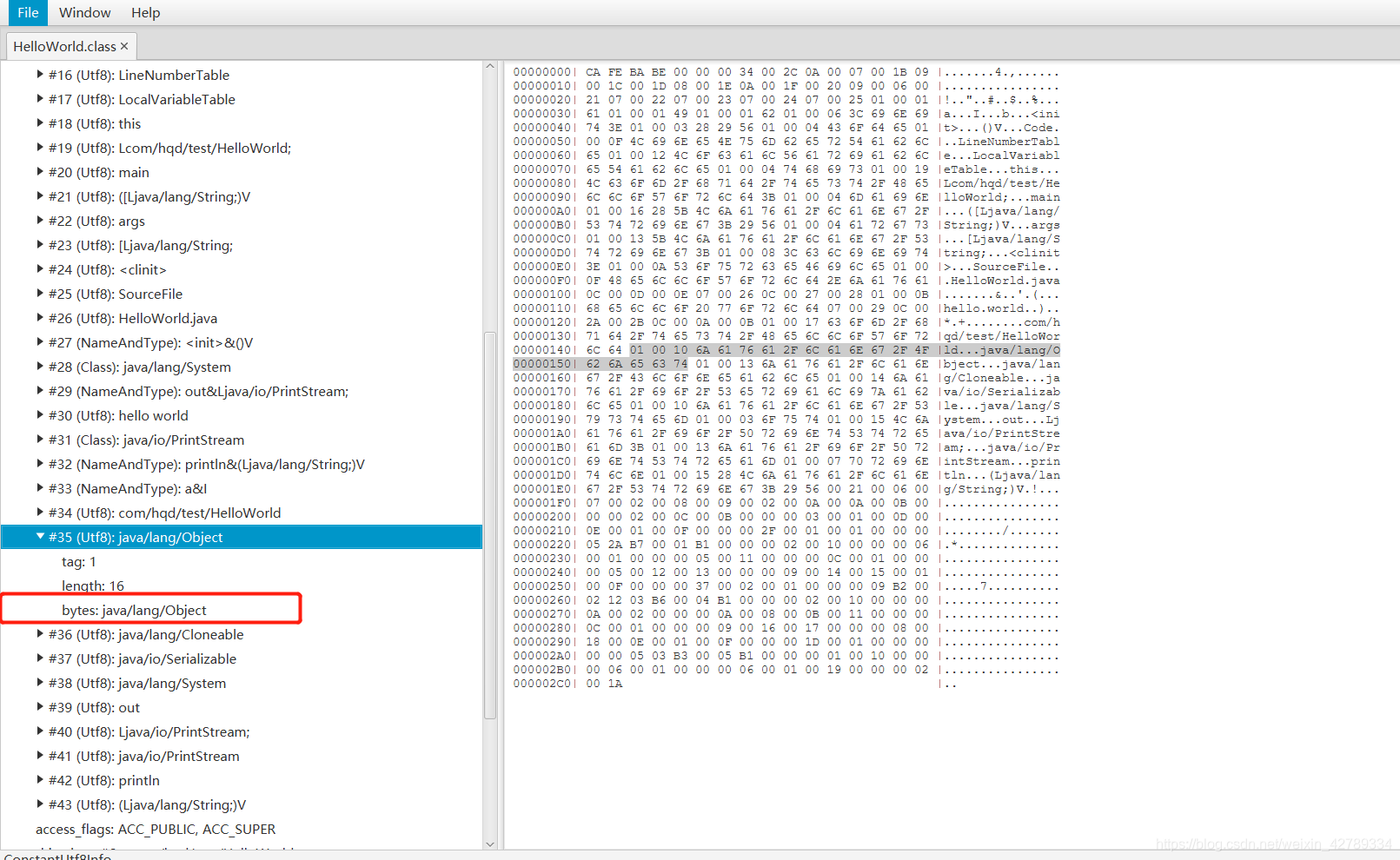Select row #29 out&Ljava/io/PrintStream;
1400x860 pixels.
[242, 391]
